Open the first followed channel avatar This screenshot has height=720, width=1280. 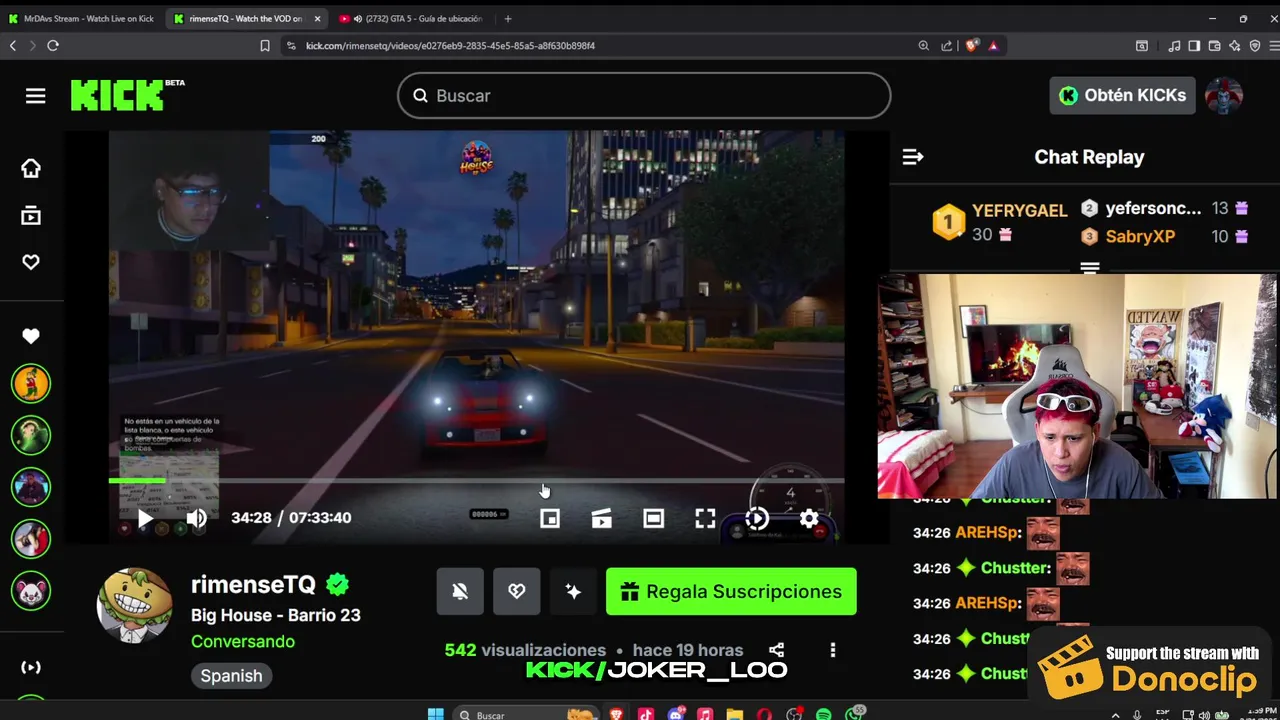(31, 383)
